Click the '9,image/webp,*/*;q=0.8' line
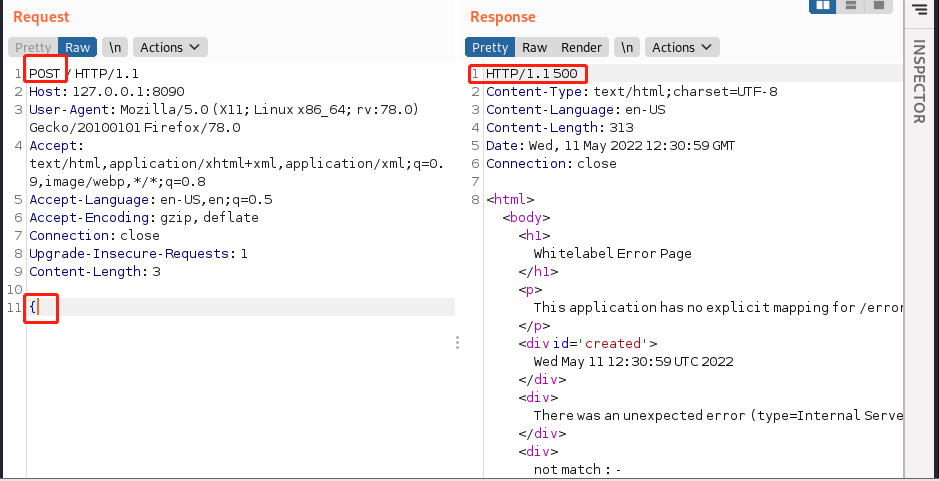 click(x=117, y=181)
